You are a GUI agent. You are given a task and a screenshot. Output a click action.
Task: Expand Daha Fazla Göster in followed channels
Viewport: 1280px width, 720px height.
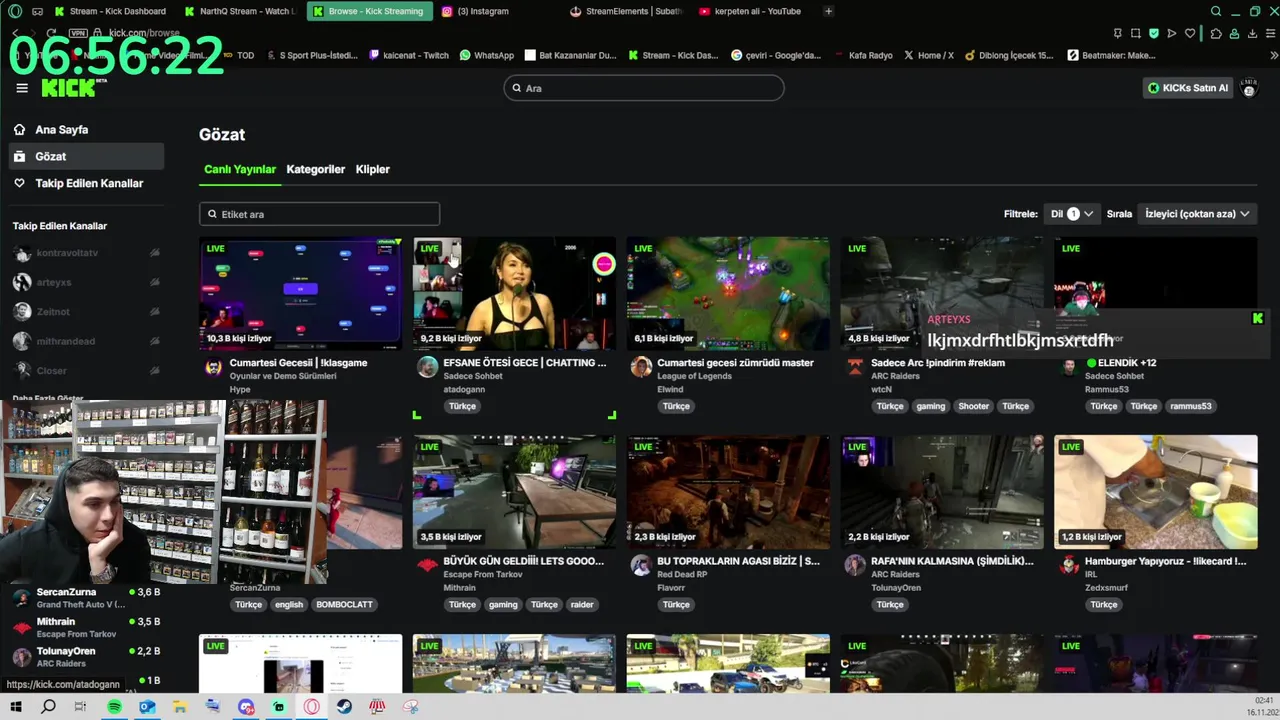pos(48,398)
